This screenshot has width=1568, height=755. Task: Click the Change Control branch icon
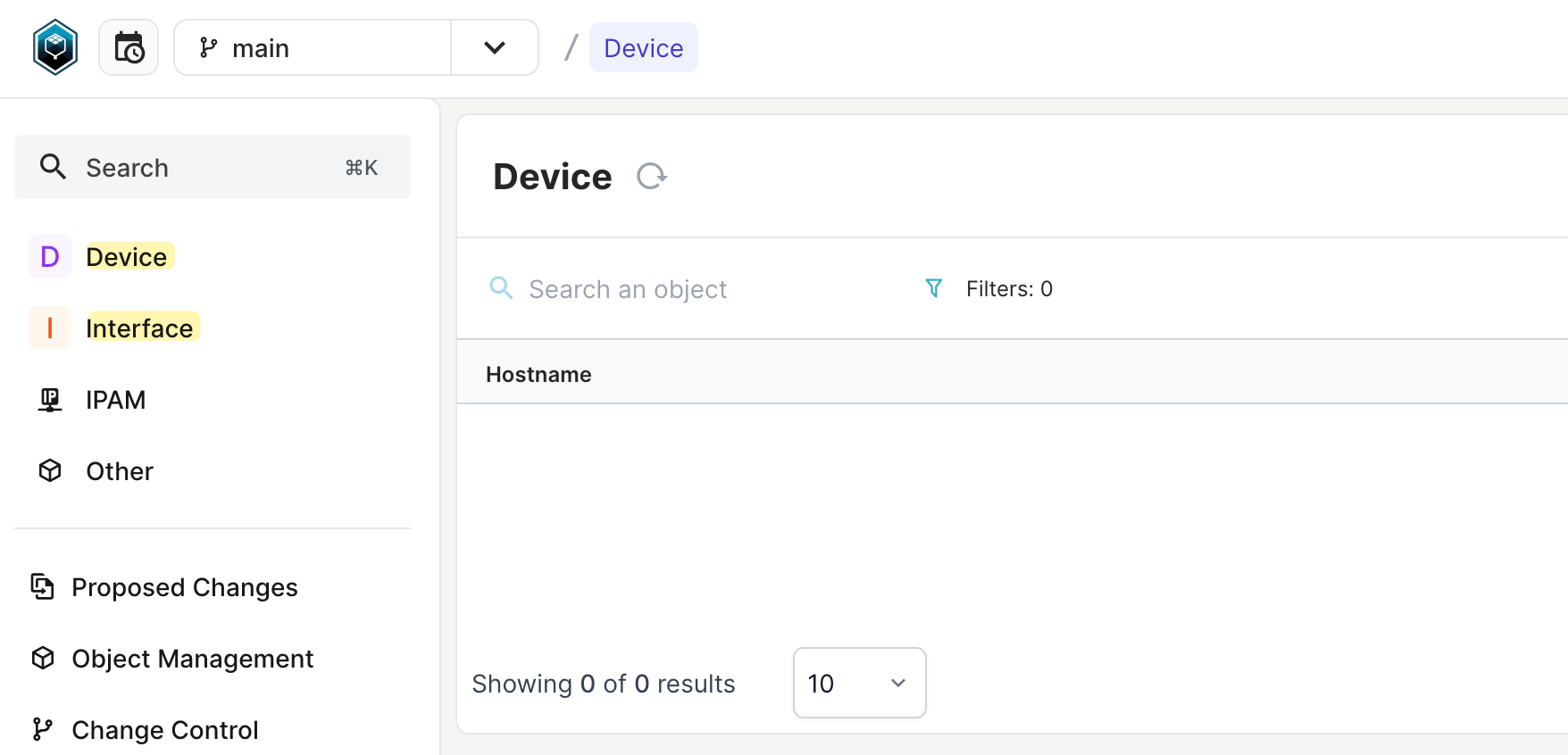pyautogui.click(x=43, y=729)
